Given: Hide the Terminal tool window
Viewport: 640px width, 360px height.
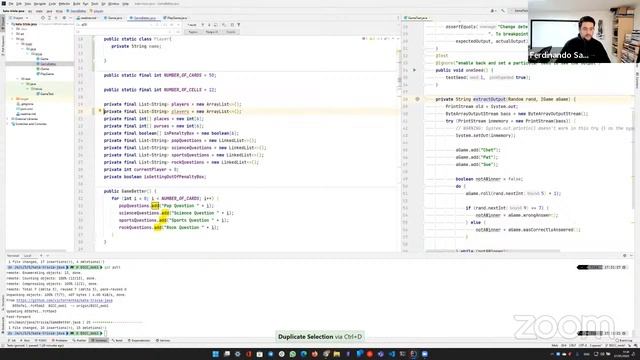Looking at the screenshot, I should pos(631,256).
